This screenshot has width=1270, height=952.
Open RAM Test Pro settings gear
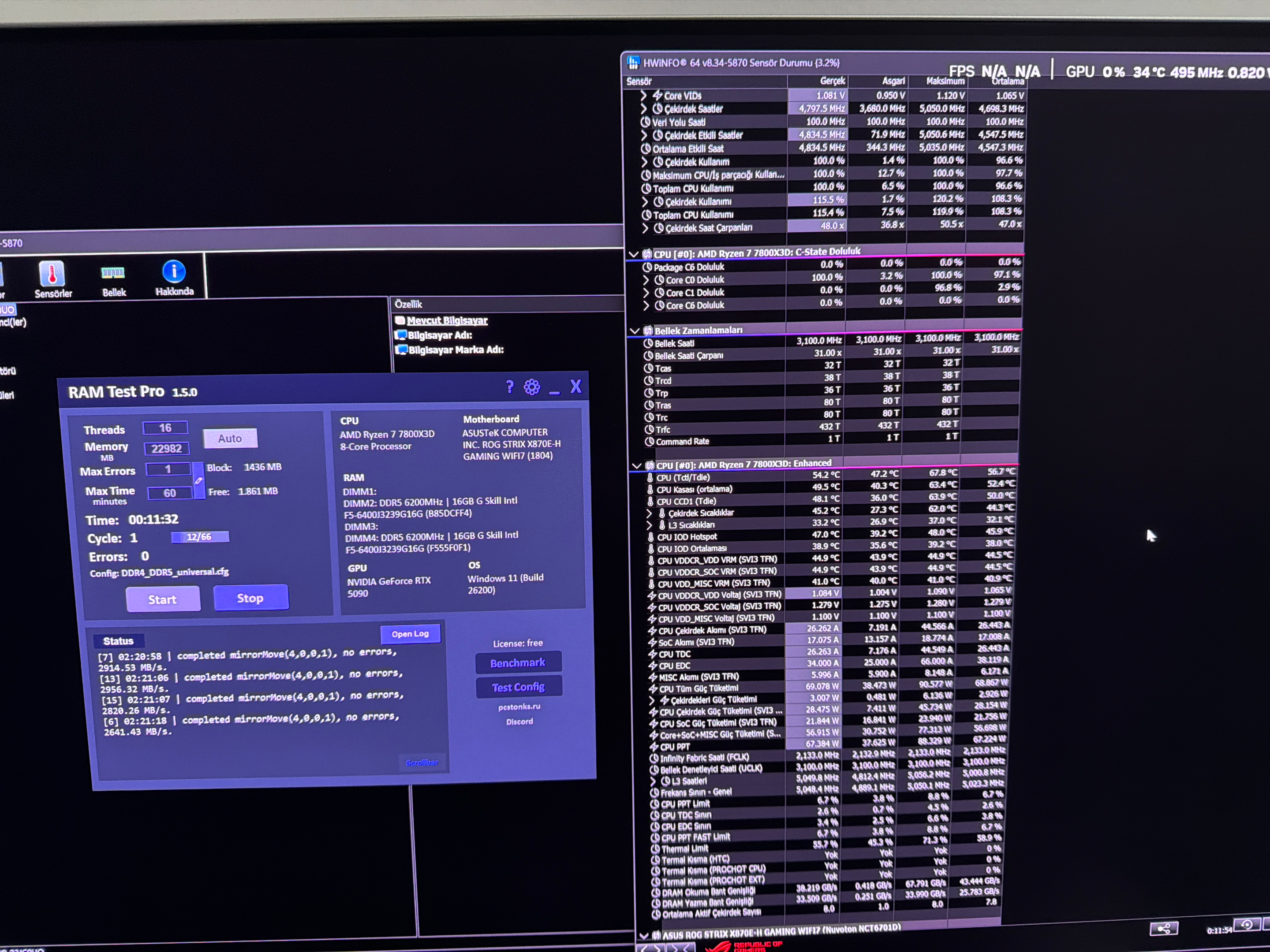[x=532, y=387]
